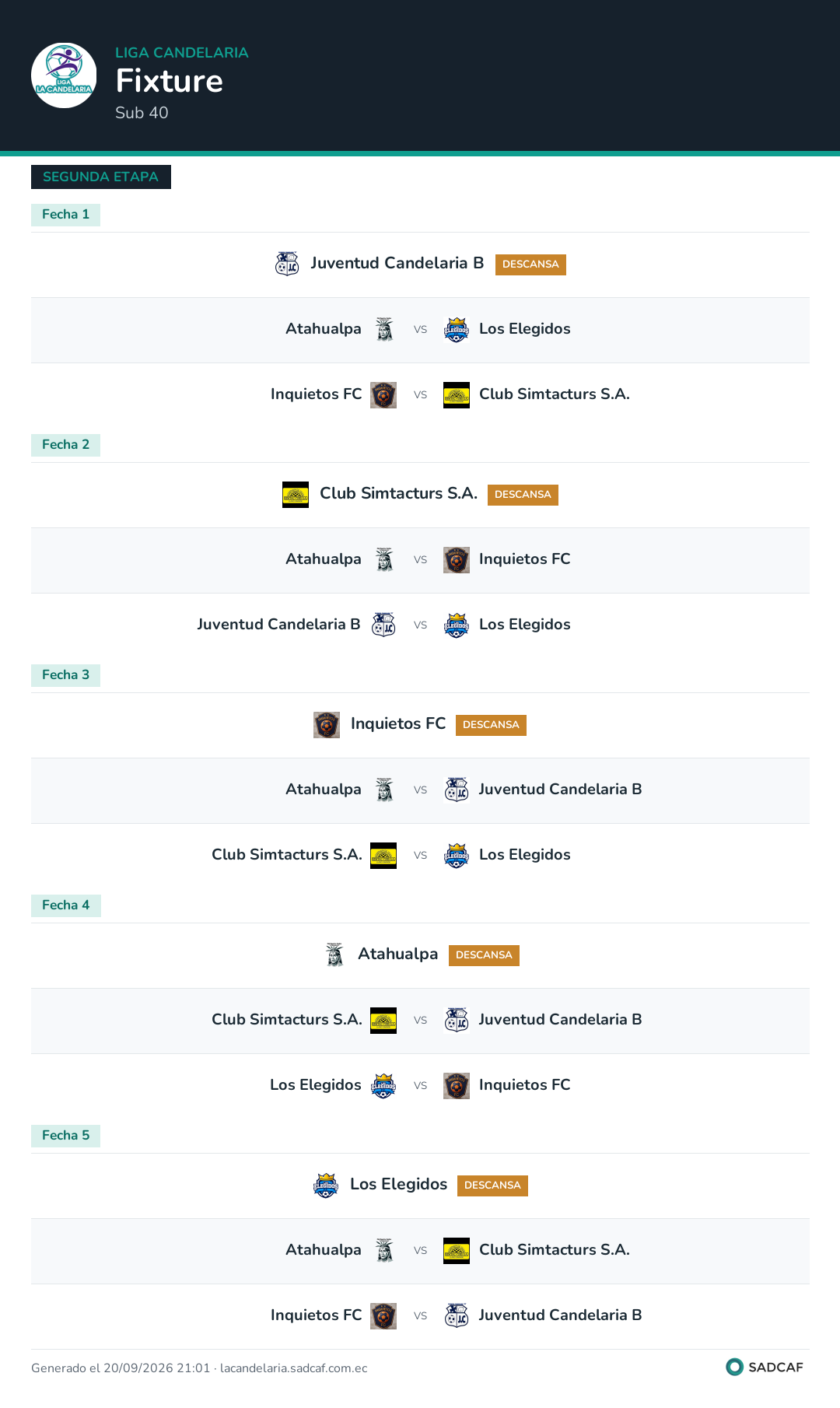
Task: Click the LIGA CANDELARIA header link
Action: [x=182, y=53]
